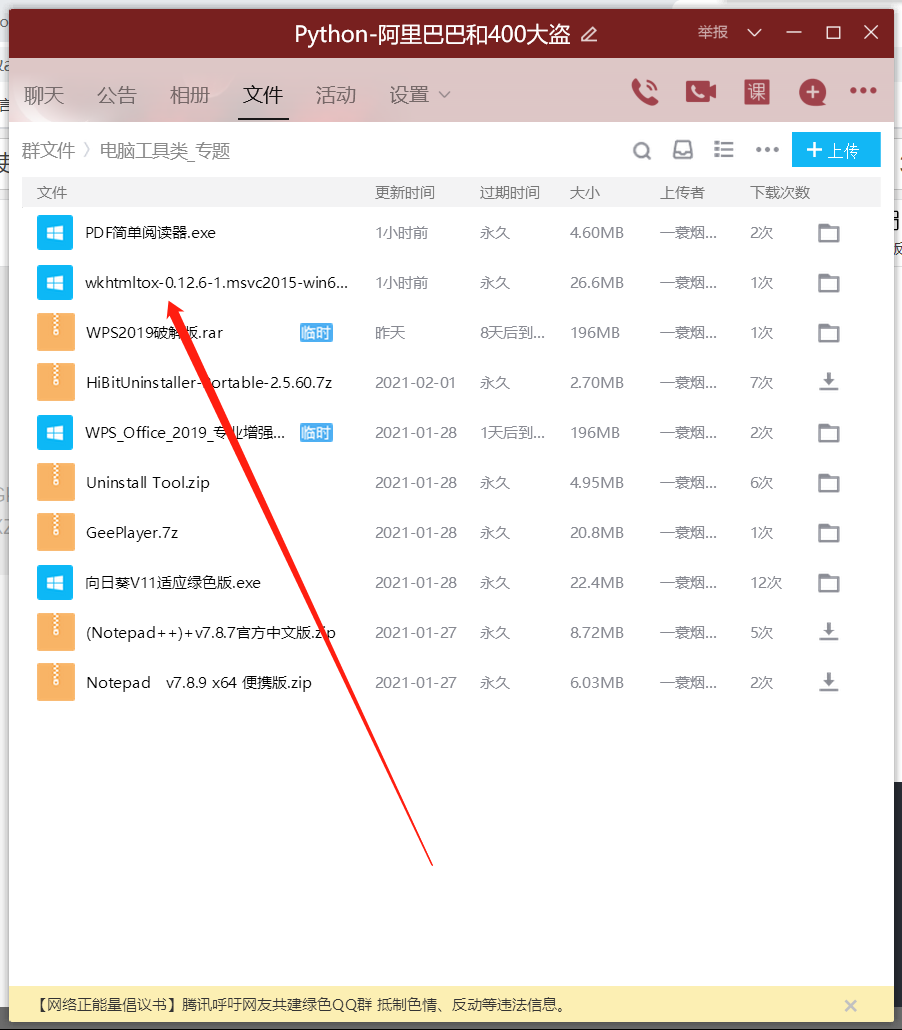Open file search in the toolbar
The image size is (902, 1030).
pos(641,150)
